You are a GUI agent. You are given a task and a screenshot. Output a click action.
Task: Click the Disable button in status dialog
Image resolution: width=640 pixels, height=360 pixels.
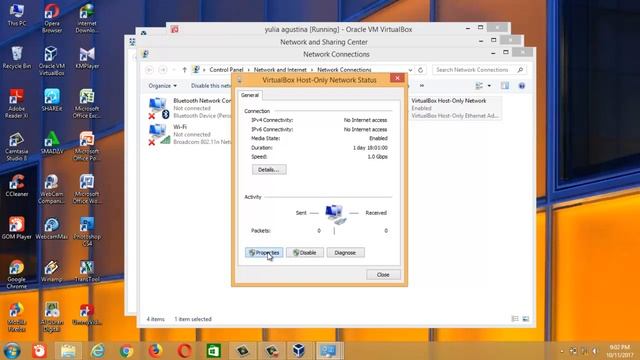point(305,253)
